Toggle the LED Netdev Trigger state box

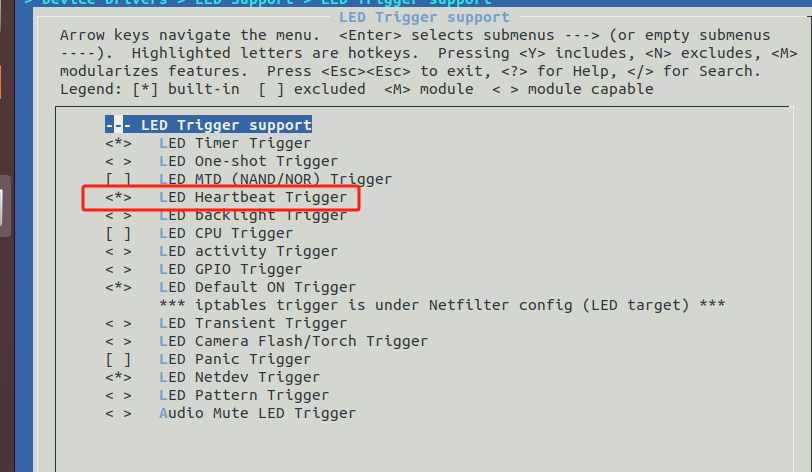click(x=119, y=377)
